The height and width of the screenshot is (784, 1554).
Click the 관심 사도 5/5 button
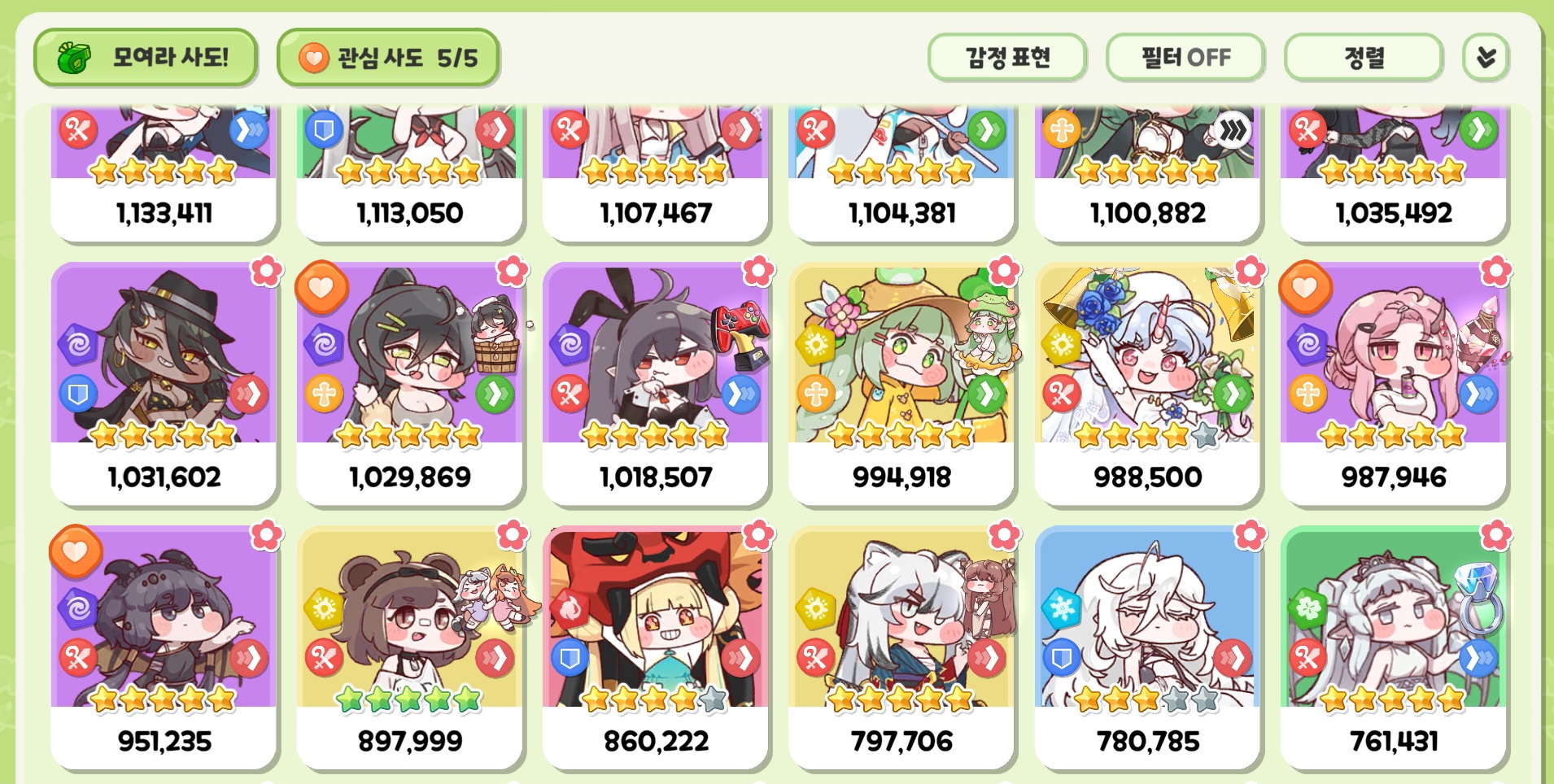(x=388, y=58)
